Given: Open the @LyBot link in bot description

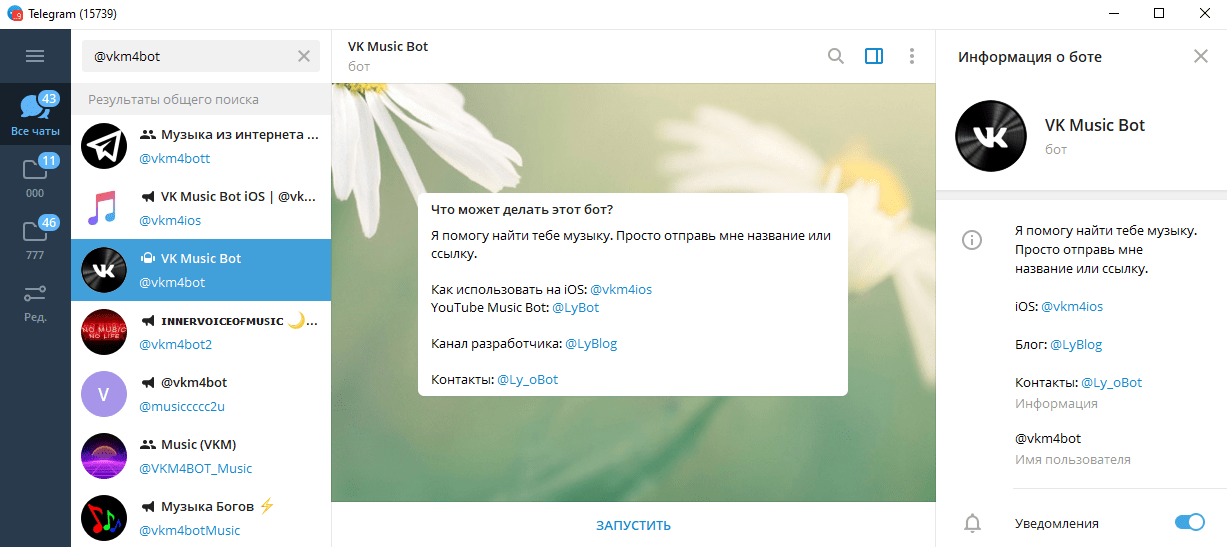Looking at the screenshot, I should tap(575, 308).
